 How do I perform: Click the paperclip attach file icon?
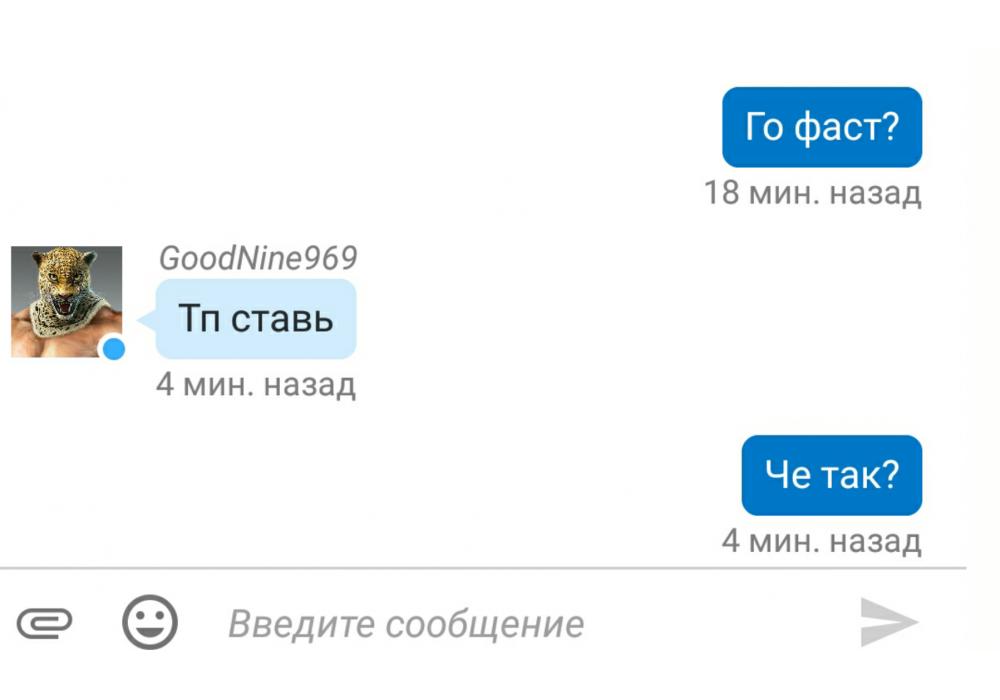point(45,624)
